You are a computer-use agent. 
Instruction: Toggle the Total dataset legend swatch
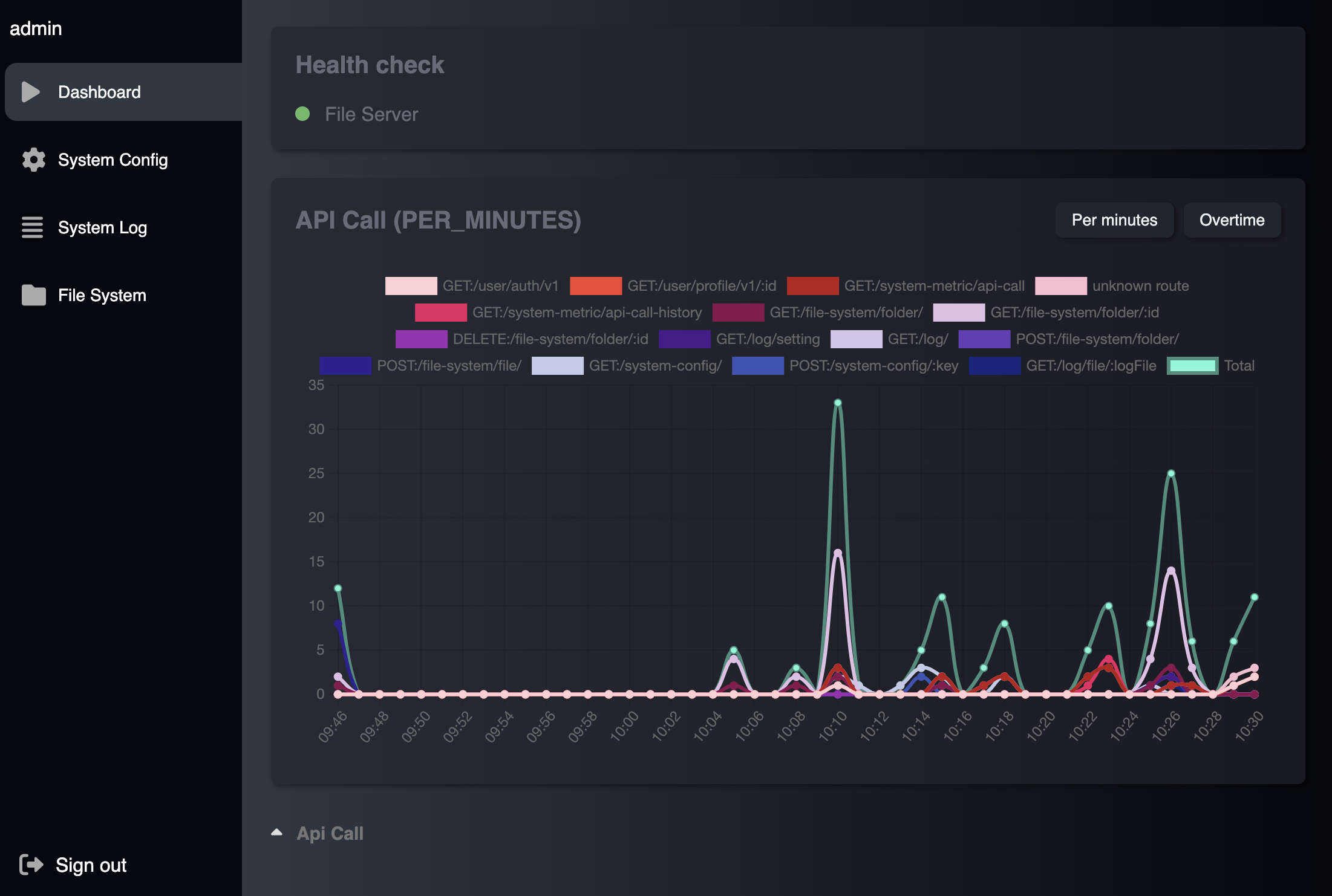pyautogui.click(x=1192, y=366)
